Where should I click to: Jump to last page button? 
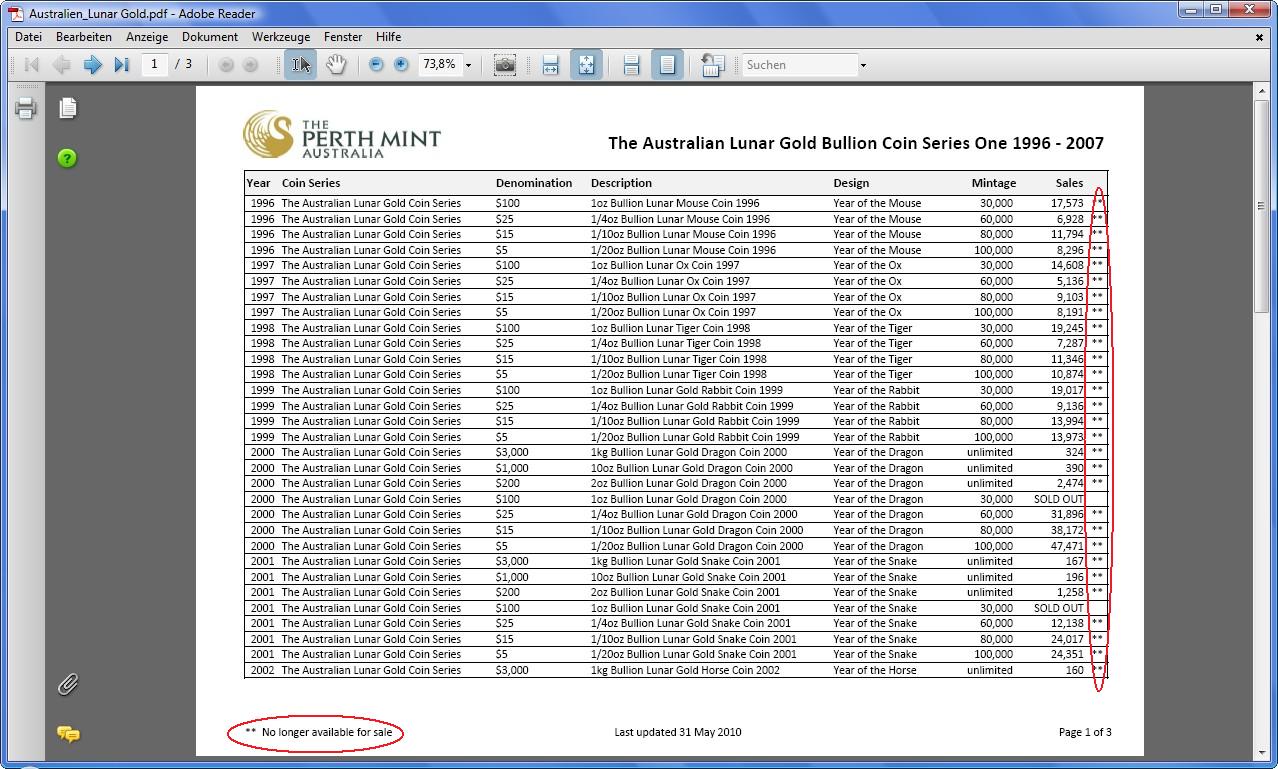pos(121,65)
